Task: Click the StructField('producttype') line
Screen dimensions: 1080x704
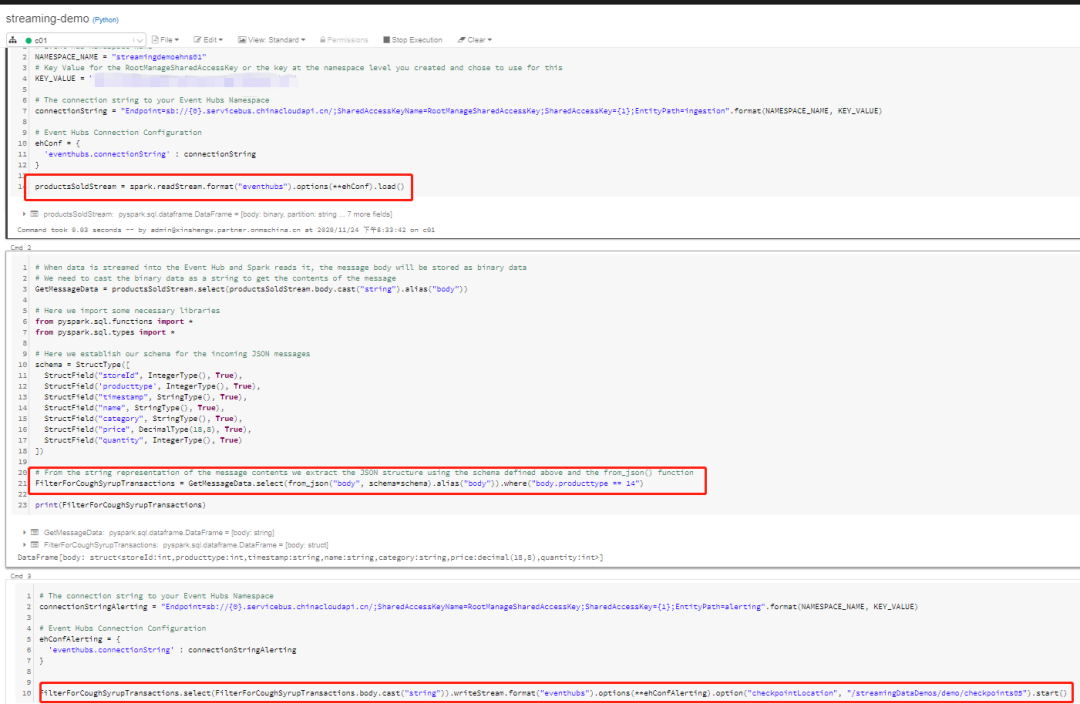Action: coord(152,386)
